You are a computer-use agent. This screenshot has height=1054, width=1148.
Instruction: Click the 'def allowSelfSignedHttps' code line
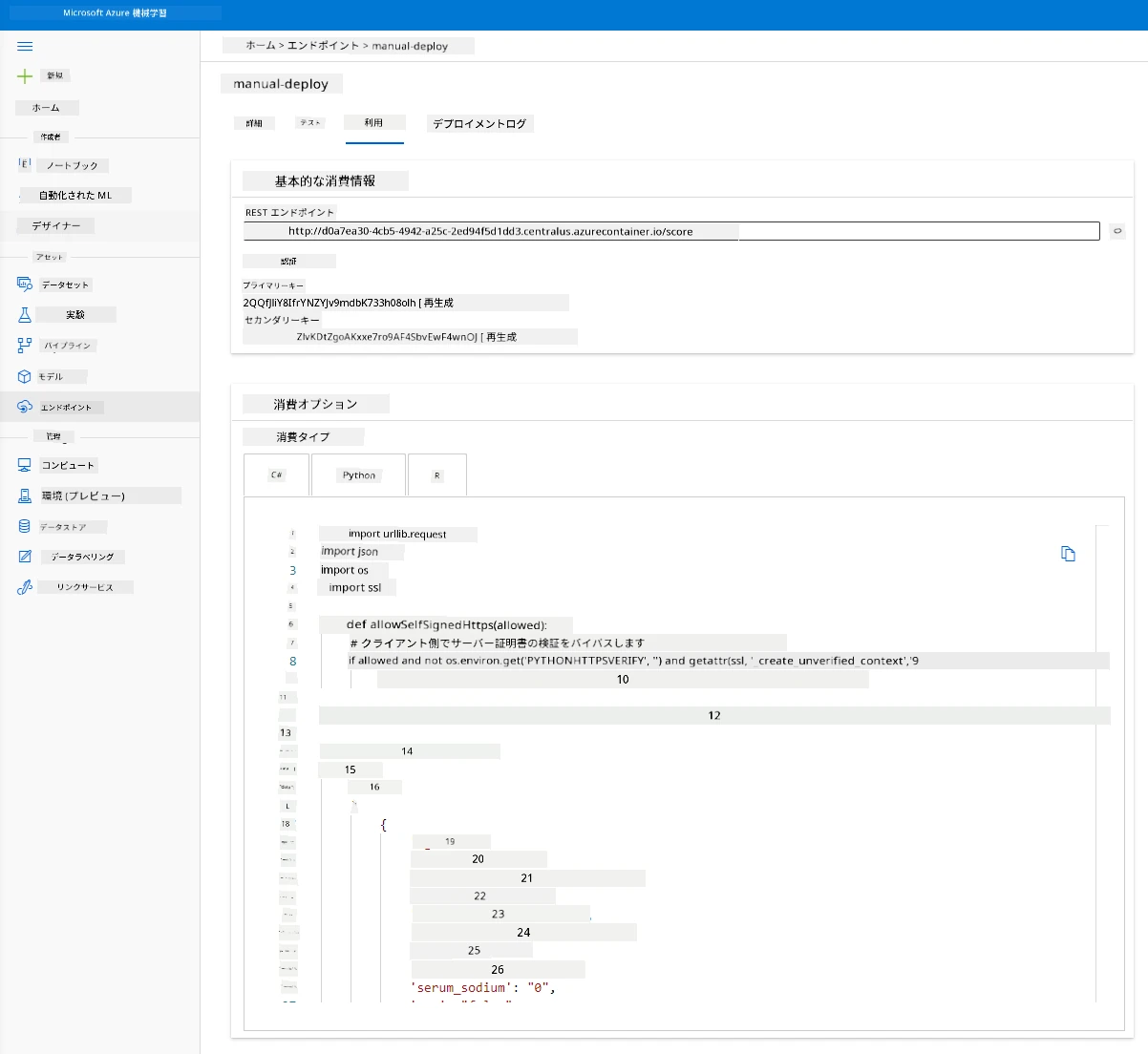tap(447, 624)
